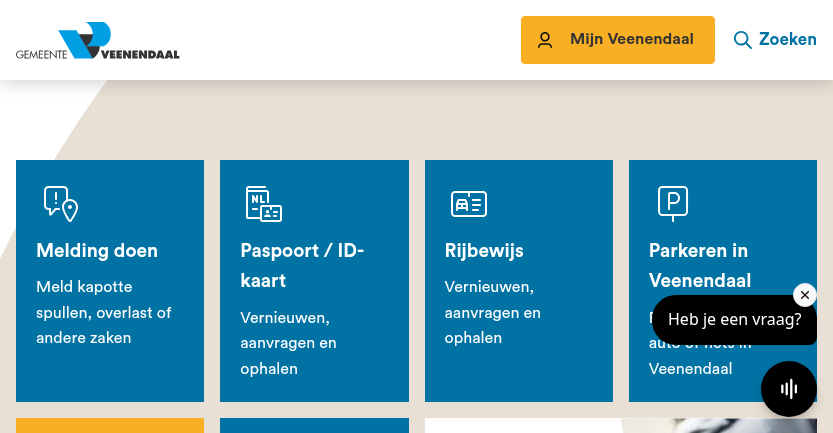Open the Parkeren in Veenendaal heading
The width and height of the screenshot is (833, 433).
[700, 265]
